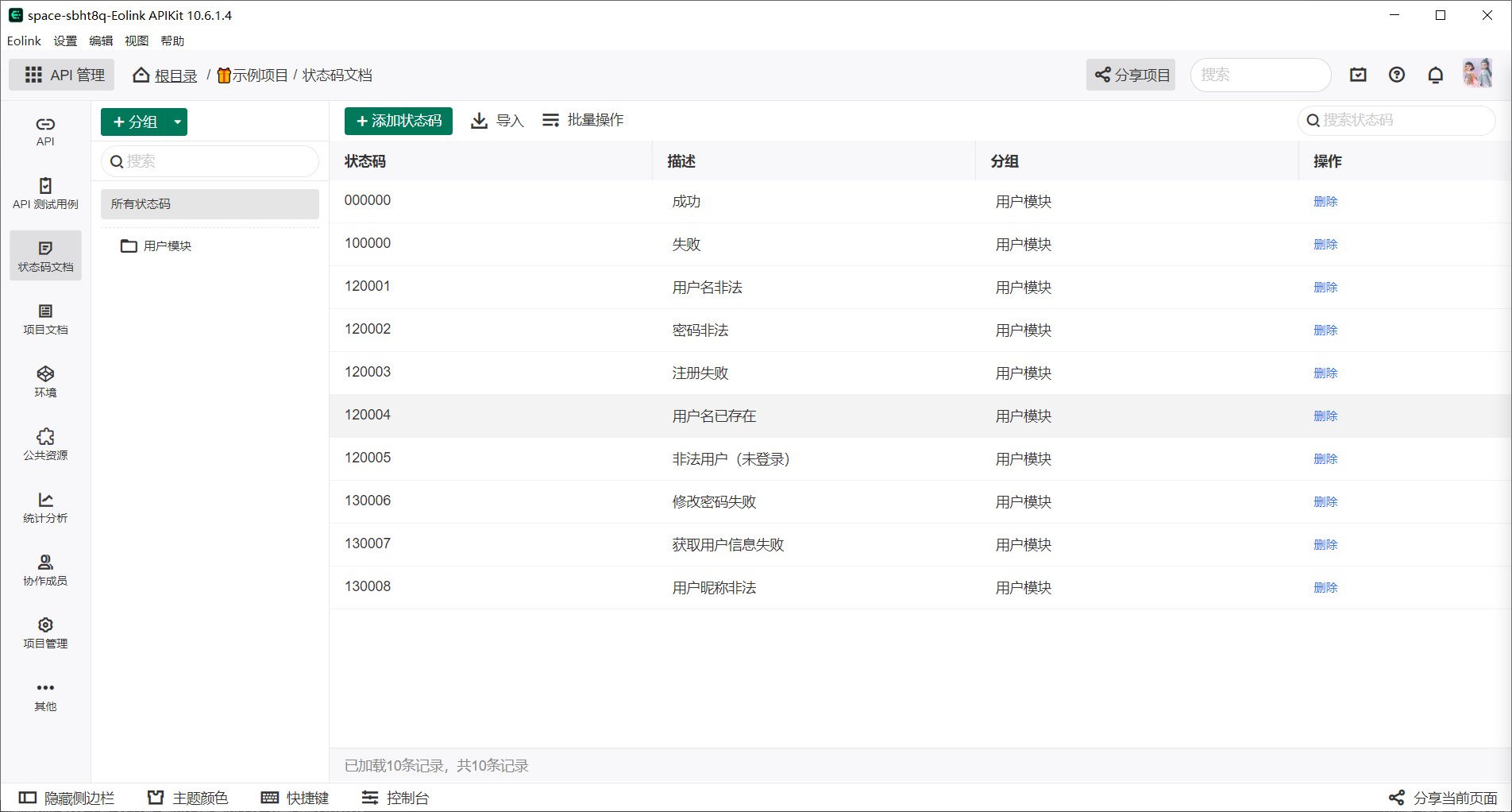Delete the 120002 status code row
This screenshot has width=1512, height=812.
coord(1325,331)
